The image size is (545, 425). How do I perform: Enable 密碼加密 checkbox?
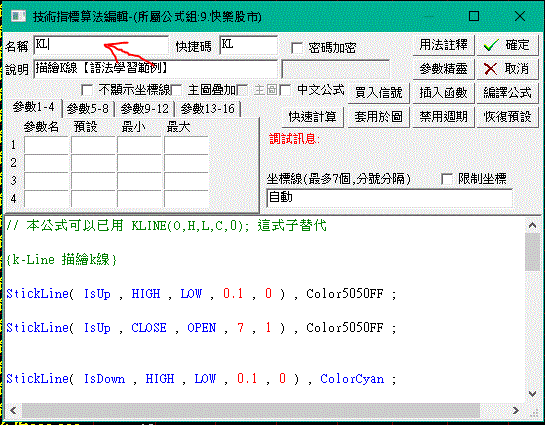pos(296,48)
